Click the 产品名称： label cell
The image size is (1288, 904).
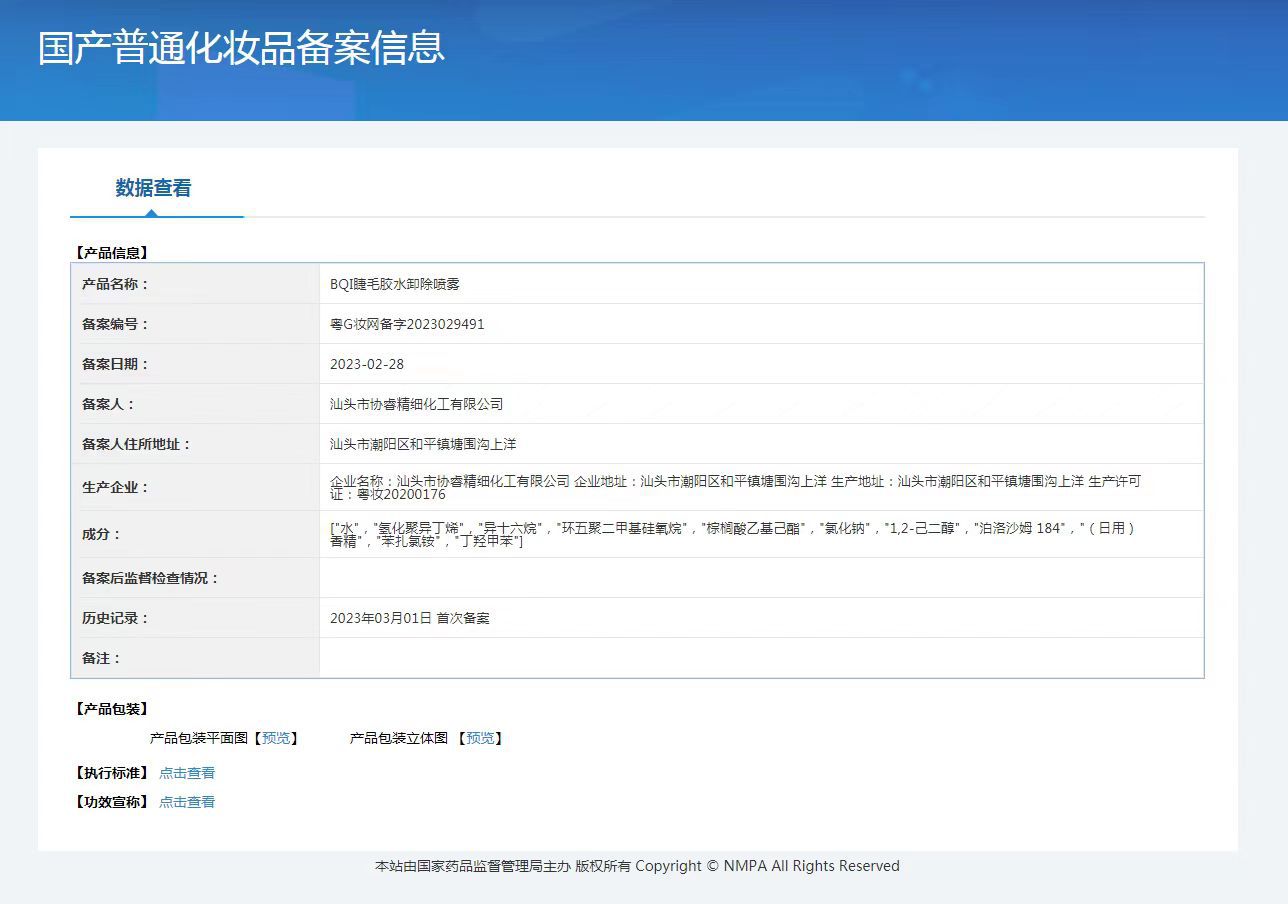[195, 284]
